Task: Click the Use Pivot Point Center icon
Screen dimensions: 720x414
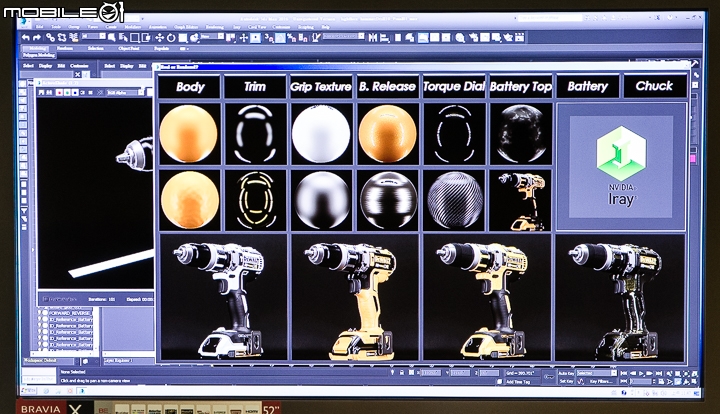Action: point(231,38)
